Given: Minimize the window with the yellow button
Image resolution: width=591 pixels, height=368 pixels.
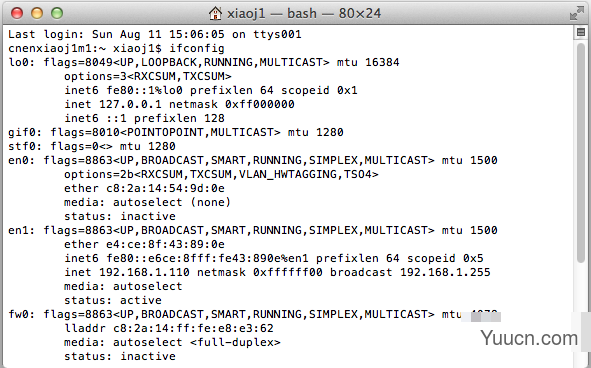Looking at the screenshot, I should pyautogui.click(x=37, y=14).
